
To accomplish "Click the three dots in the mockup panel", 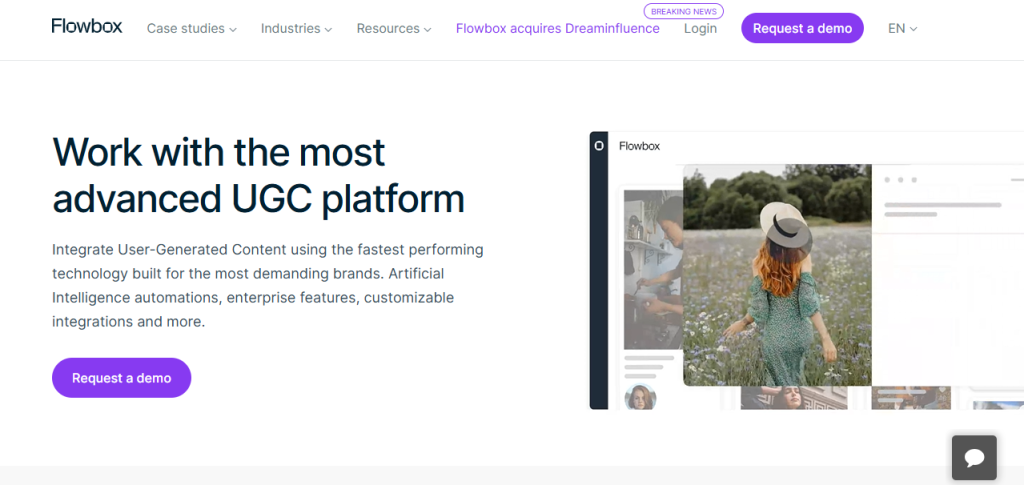I will click(x=900, y=180).
